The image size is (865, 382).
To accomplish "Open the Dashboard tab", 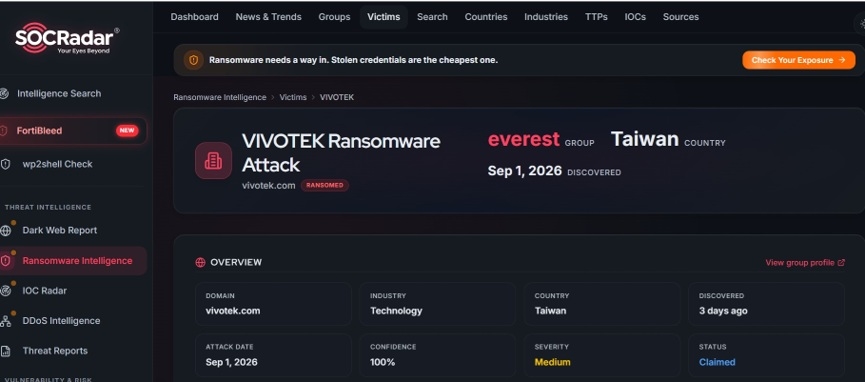I will (x=194, y=17).
